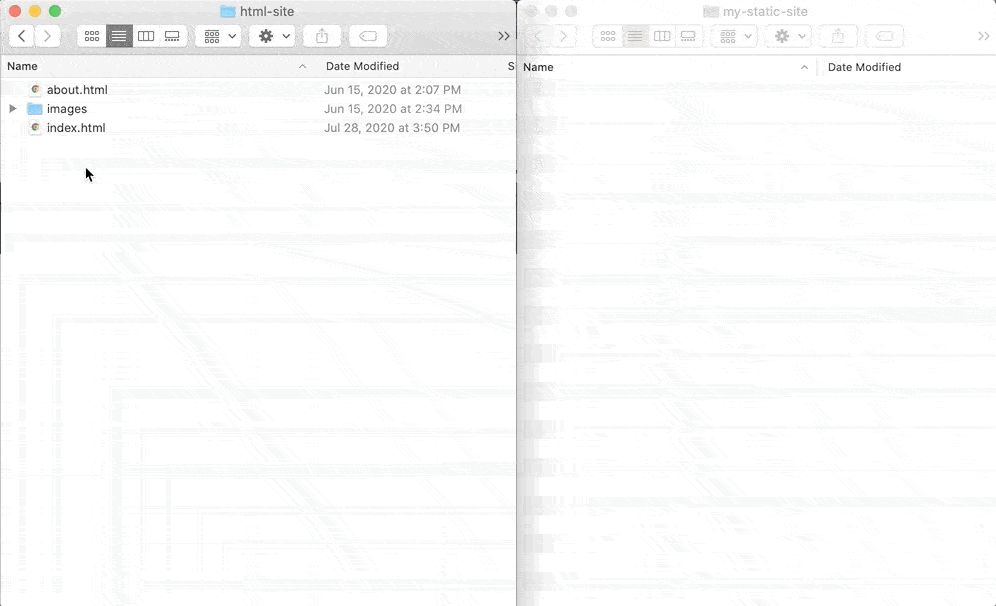Switch html-site window to icon view
Screen dimensions: 996x606
(92, 36)
